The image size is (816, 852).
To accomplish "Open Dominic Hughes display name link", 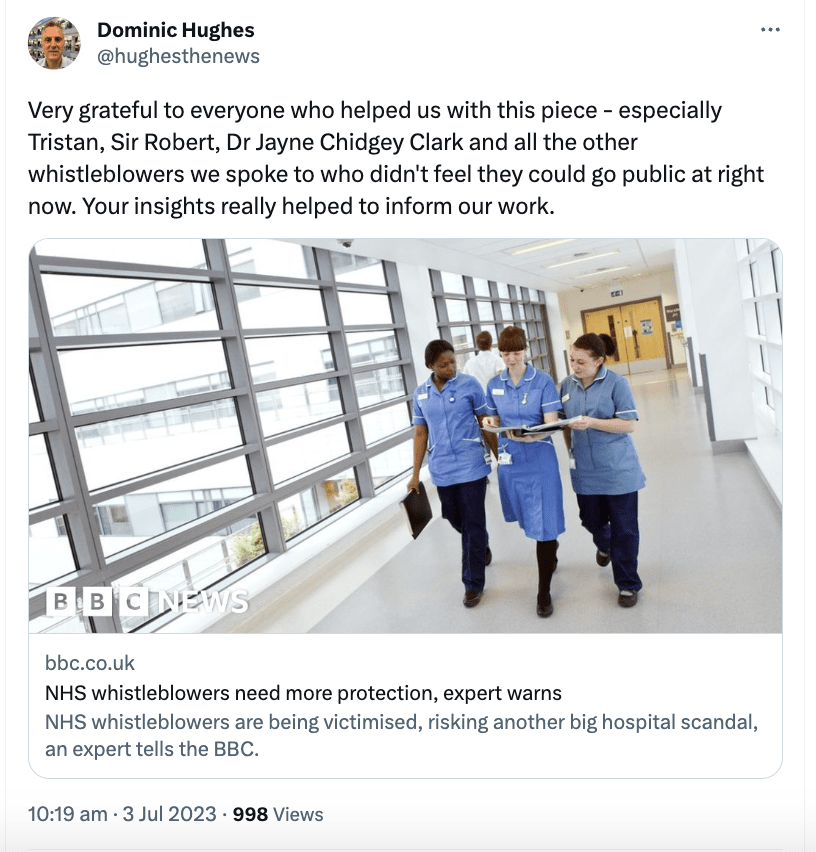I will click(175, 30).
